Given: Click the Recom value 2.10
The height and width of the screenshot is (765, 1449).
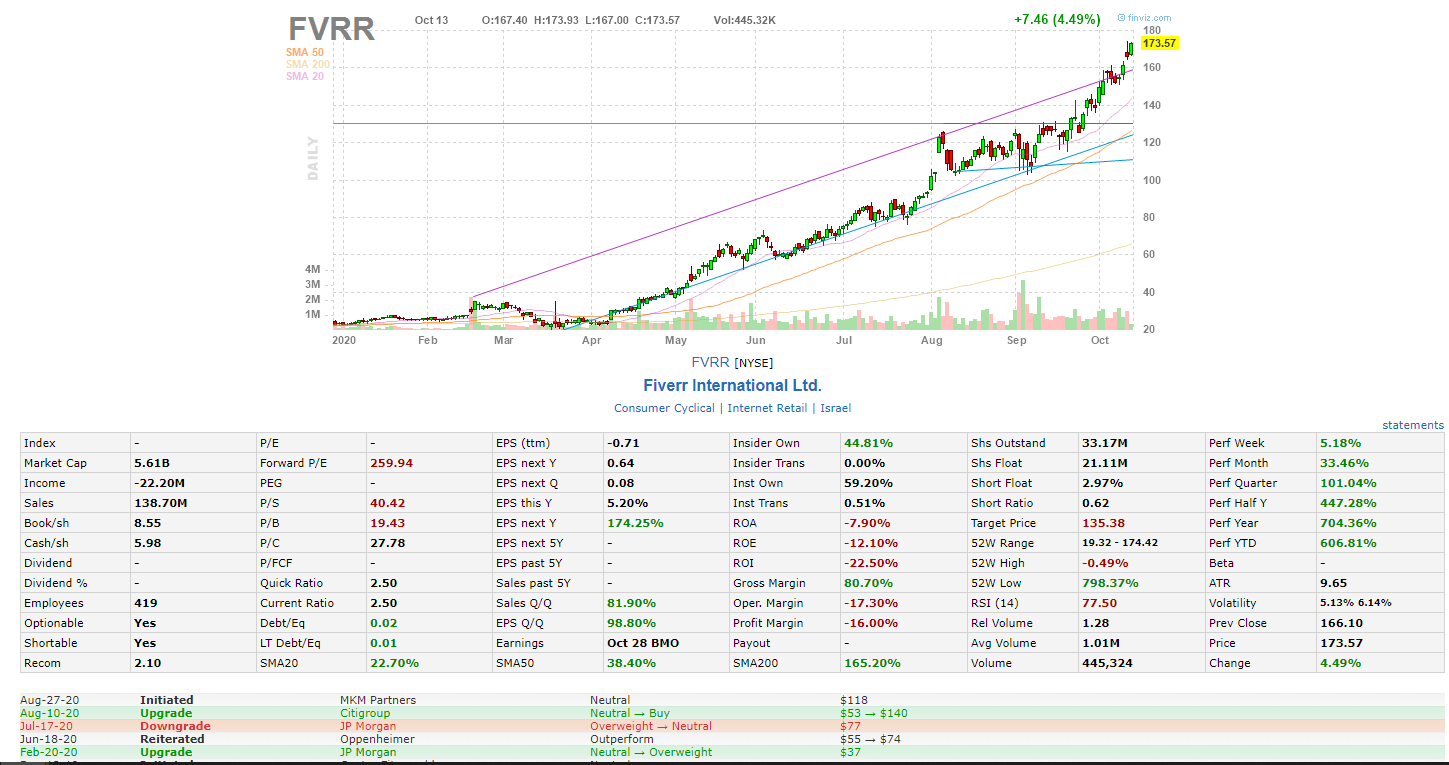Looking at the screenshot, I should point(147,663).
